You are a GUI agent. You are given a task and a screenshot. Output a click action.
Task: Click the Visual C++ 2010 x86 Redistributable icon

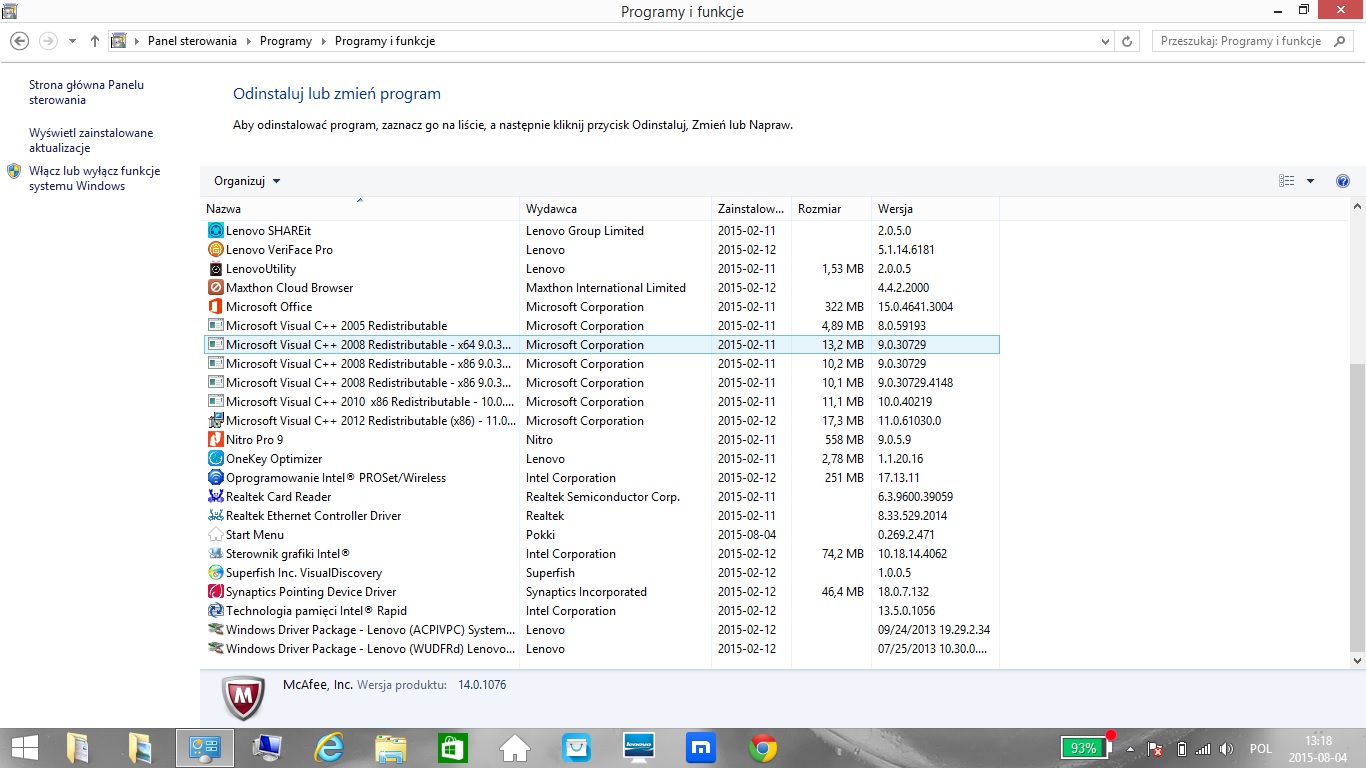(x=216, y=402)
